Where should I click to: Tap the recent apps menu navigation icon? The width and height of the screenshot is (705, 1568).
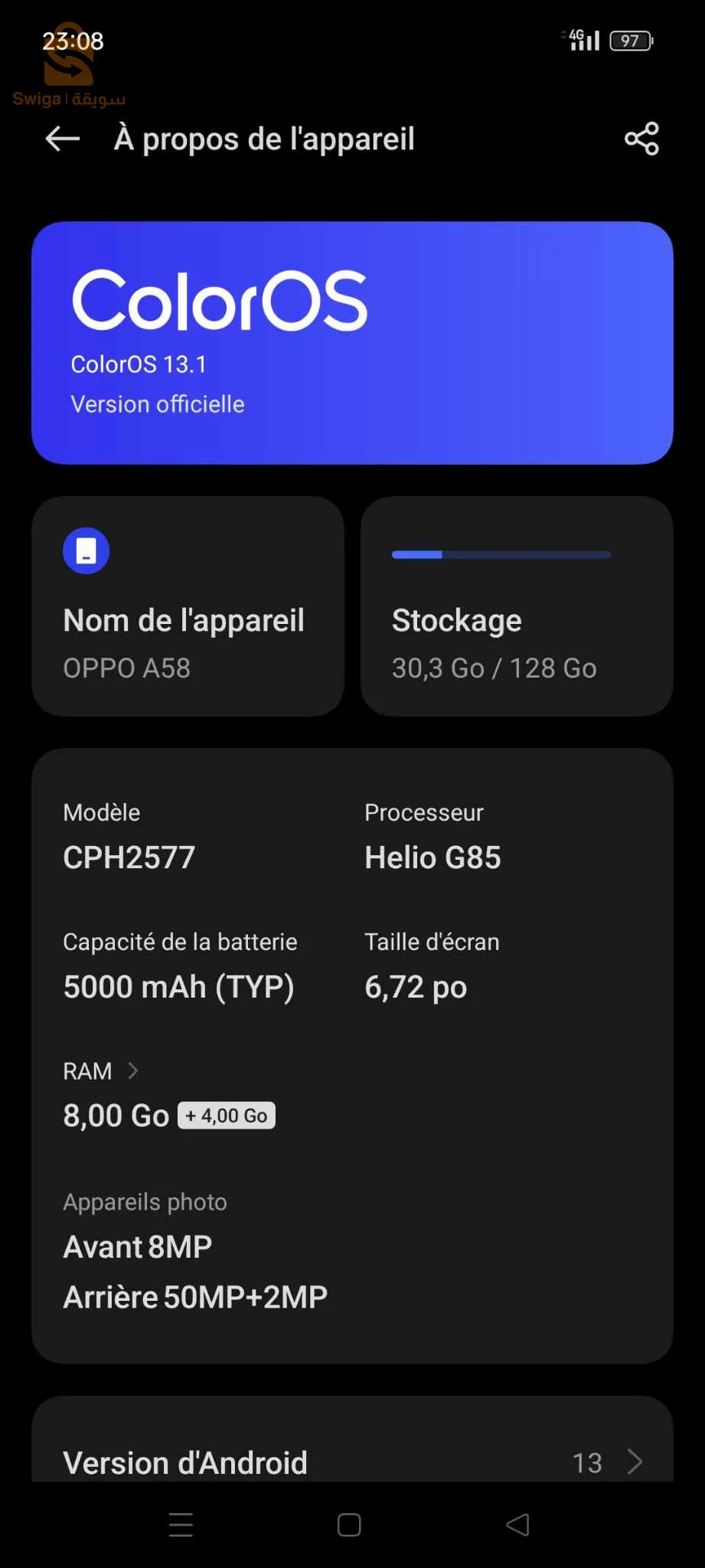coord(181,1524)
